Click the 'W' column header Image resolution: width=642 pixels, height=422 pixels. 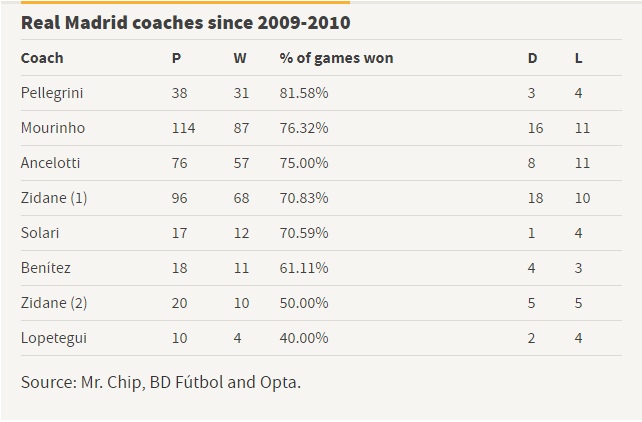240,58
